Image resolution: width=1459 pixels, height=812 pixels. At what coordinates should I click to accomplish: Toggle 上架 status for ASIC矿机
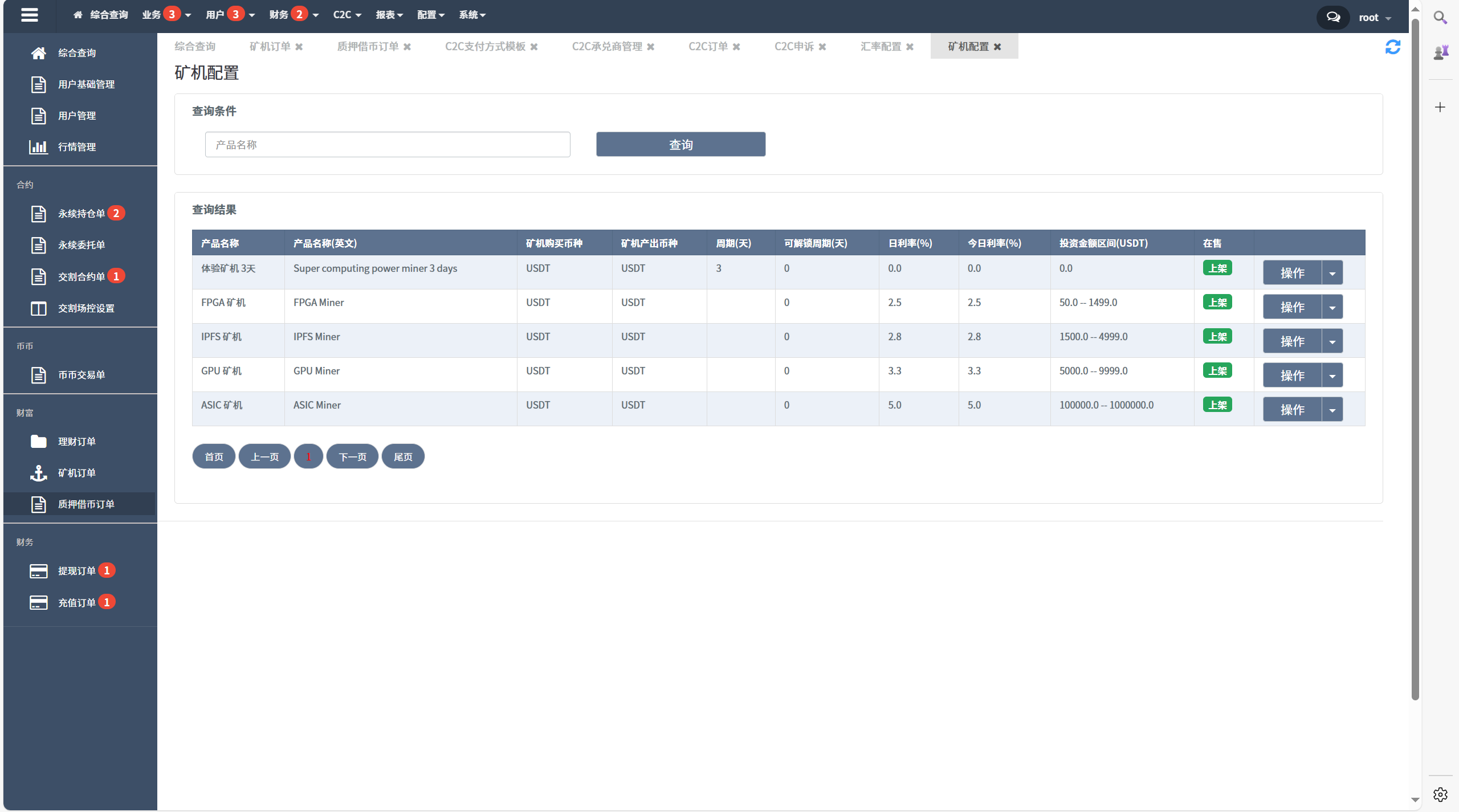click(1218, 404)
